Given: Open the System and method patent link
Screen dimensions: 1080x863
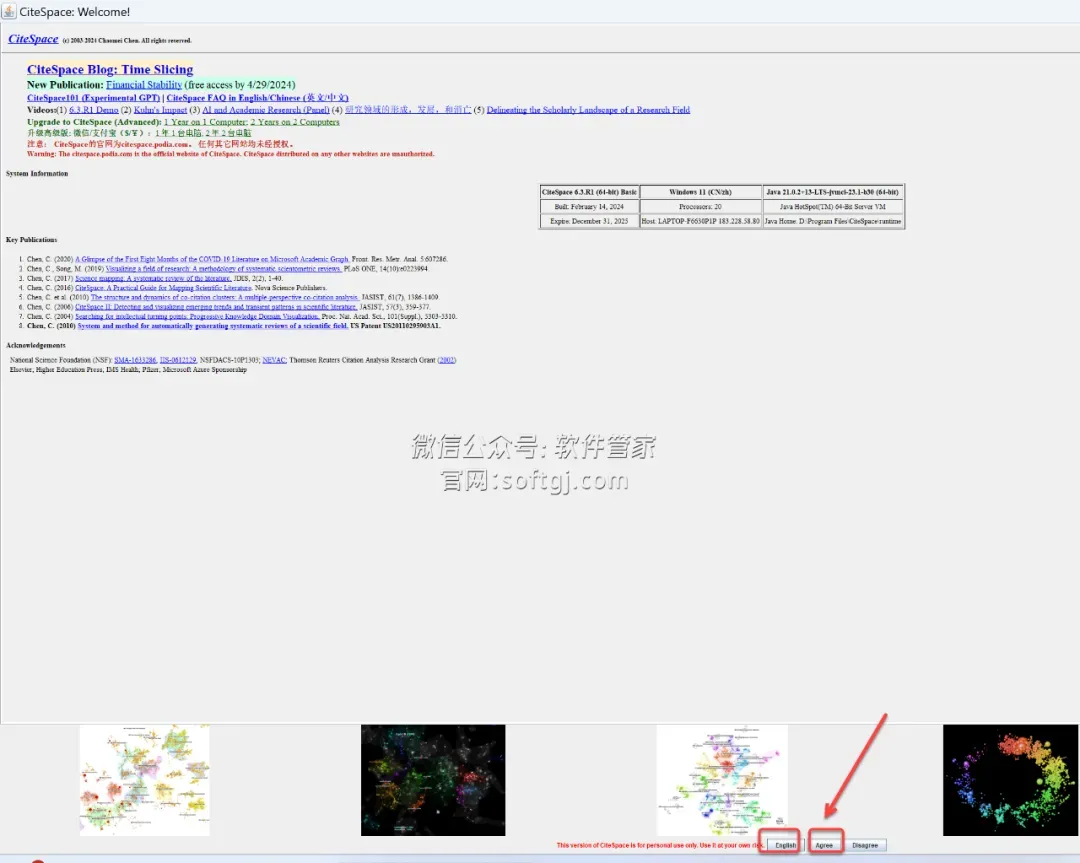Looking at the screenshot, I should [x=213, y=326].
